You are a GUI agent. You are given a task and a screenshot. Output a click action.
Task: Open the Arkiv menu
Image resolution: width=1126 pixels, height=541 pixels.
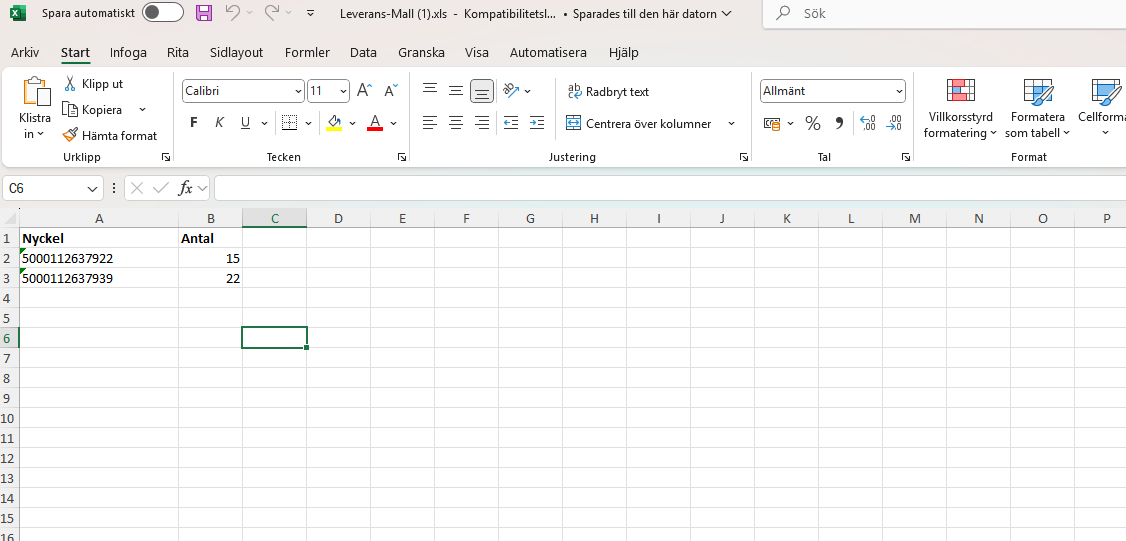coord(25,52)
